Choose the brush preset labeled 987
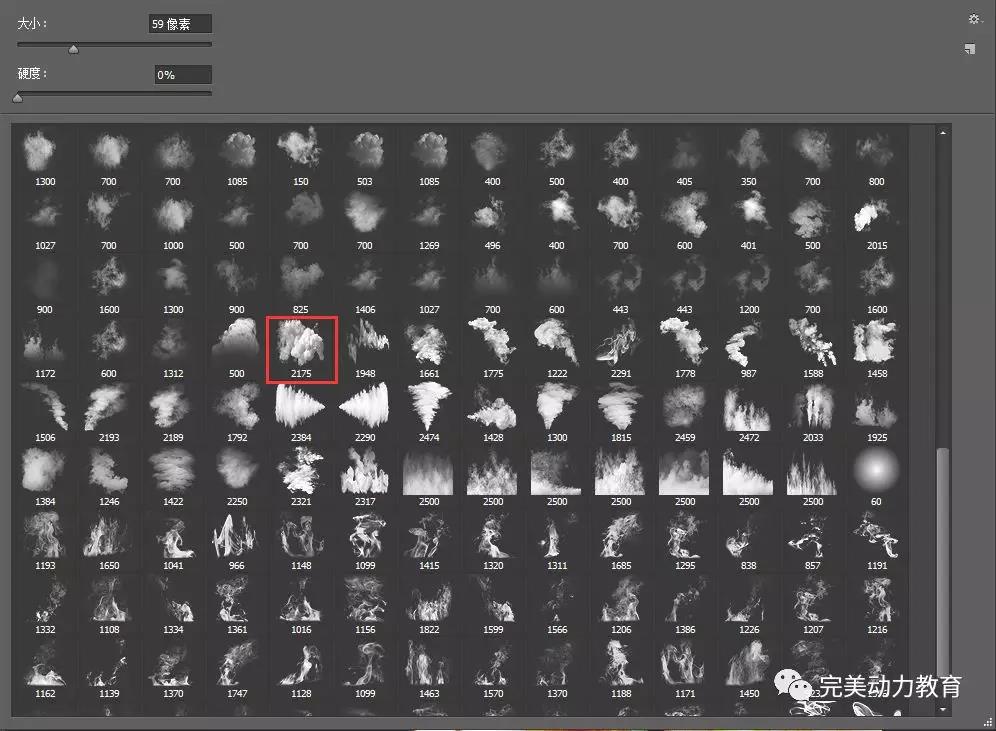The height and width of the screenshot is (731, 996). (749, 344)
